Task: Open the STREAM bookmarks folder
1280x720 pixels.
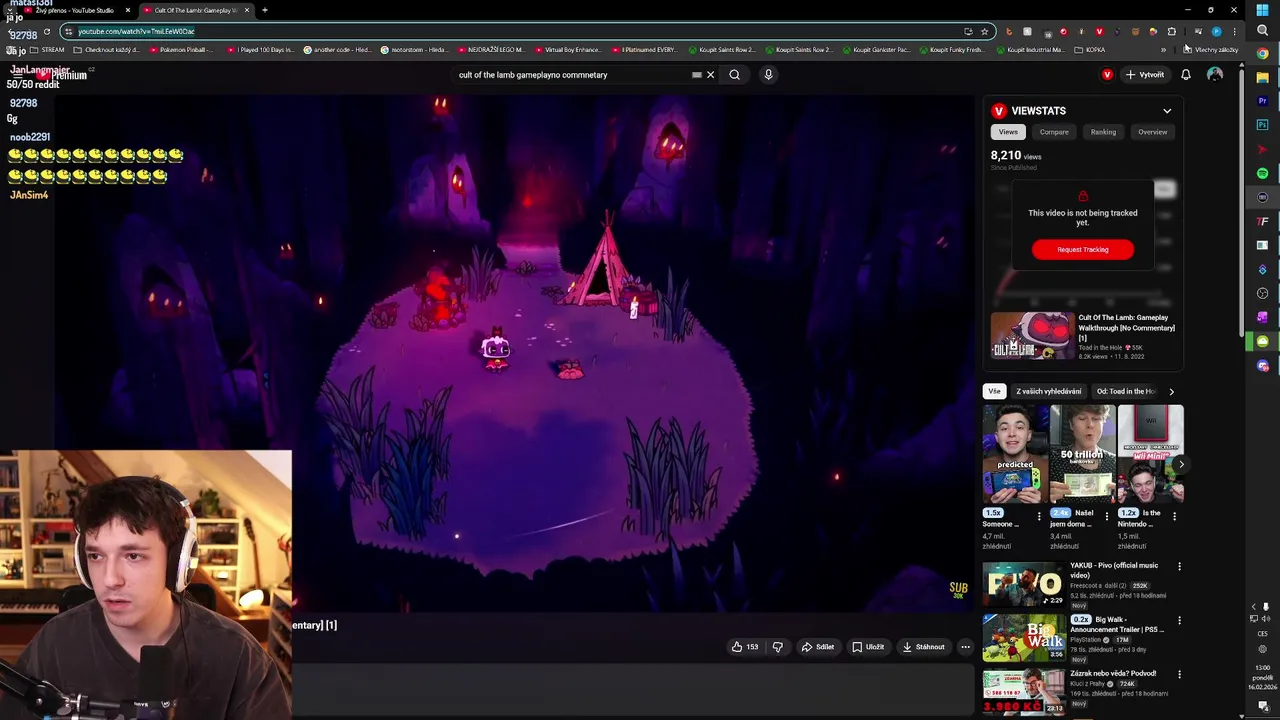Action: pos(47,49)
